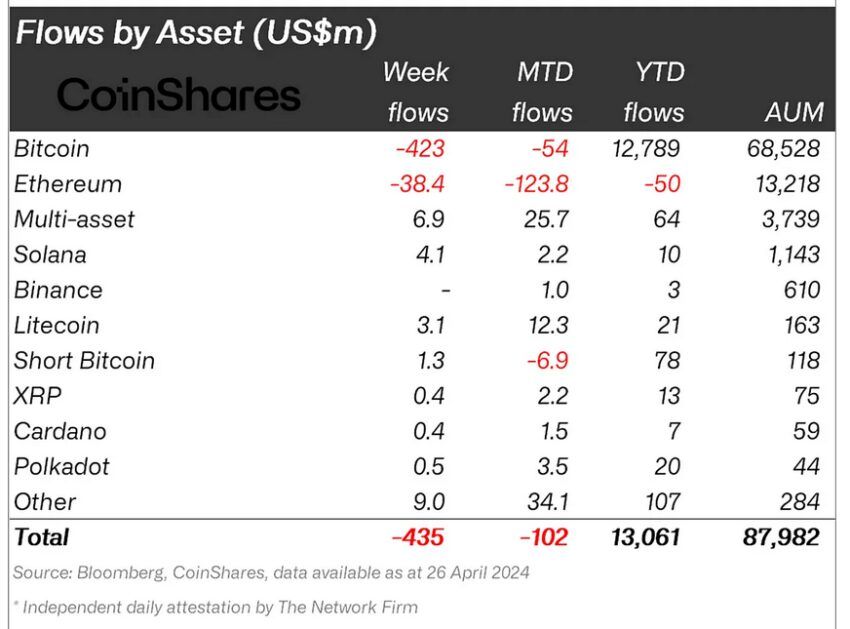Click Short Bitcoin MTD value -6.9
The height and width of the screenshot is (629, 850).
click(x=548, y=361)
